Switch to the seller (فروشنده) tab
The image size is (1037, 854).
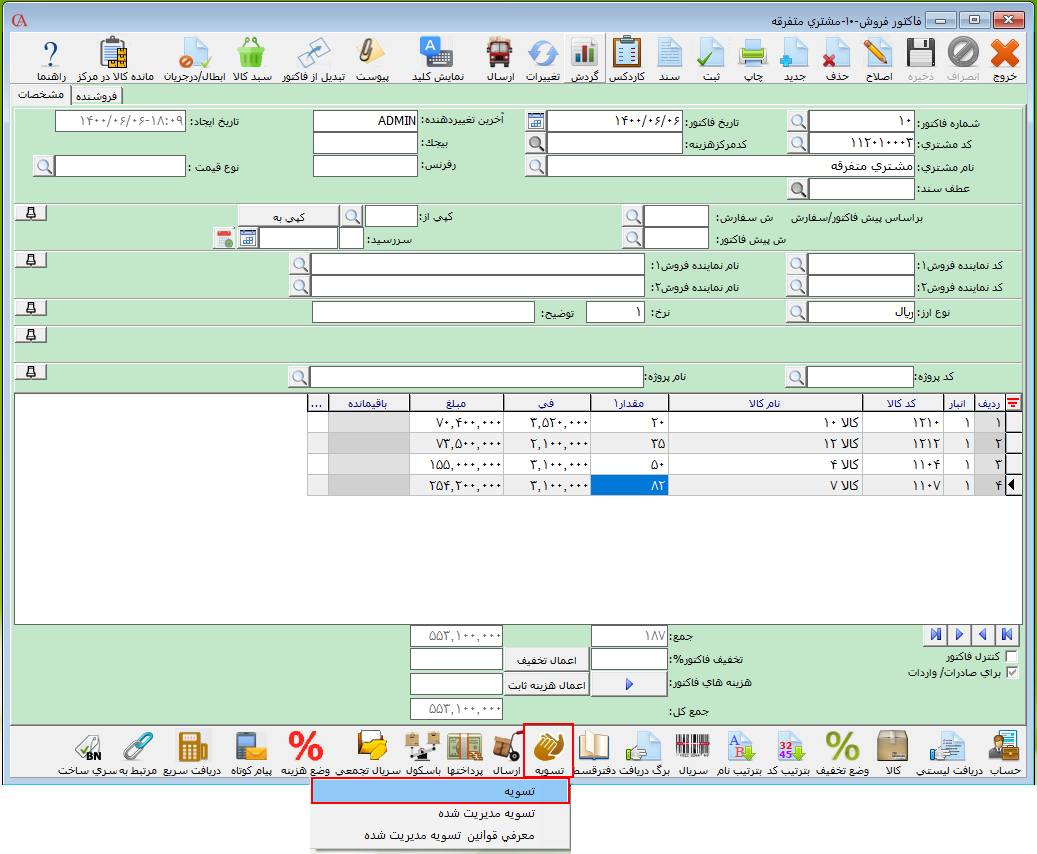[97, 95]
